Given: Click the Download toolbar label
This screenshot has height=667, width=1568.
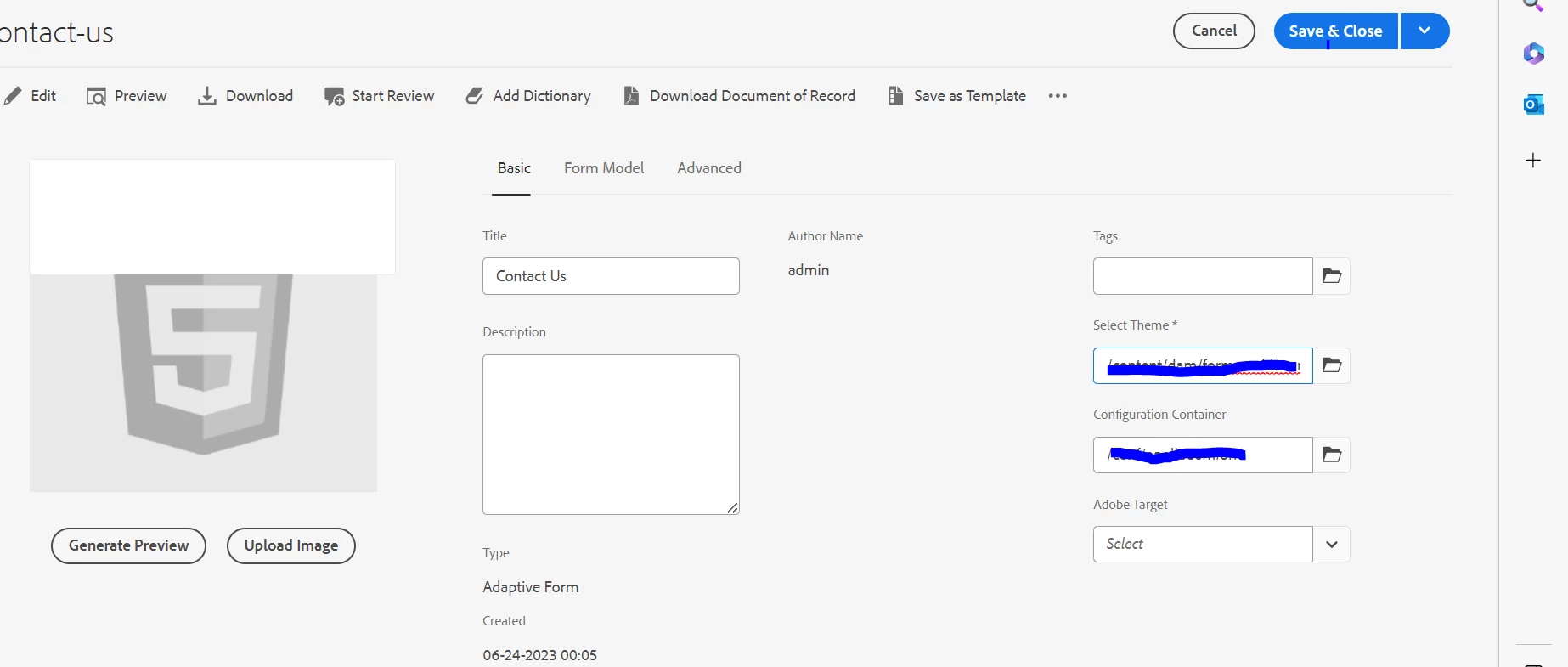Looking at the screenshot, I should click(259, 96).
